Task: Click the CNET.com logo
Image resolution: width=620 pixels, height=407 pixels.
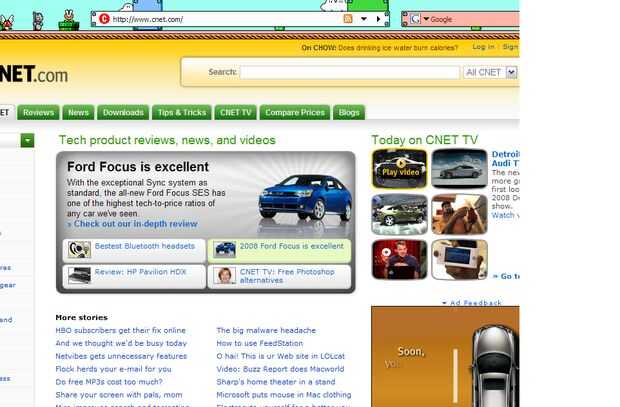Action: pos(34,74)
